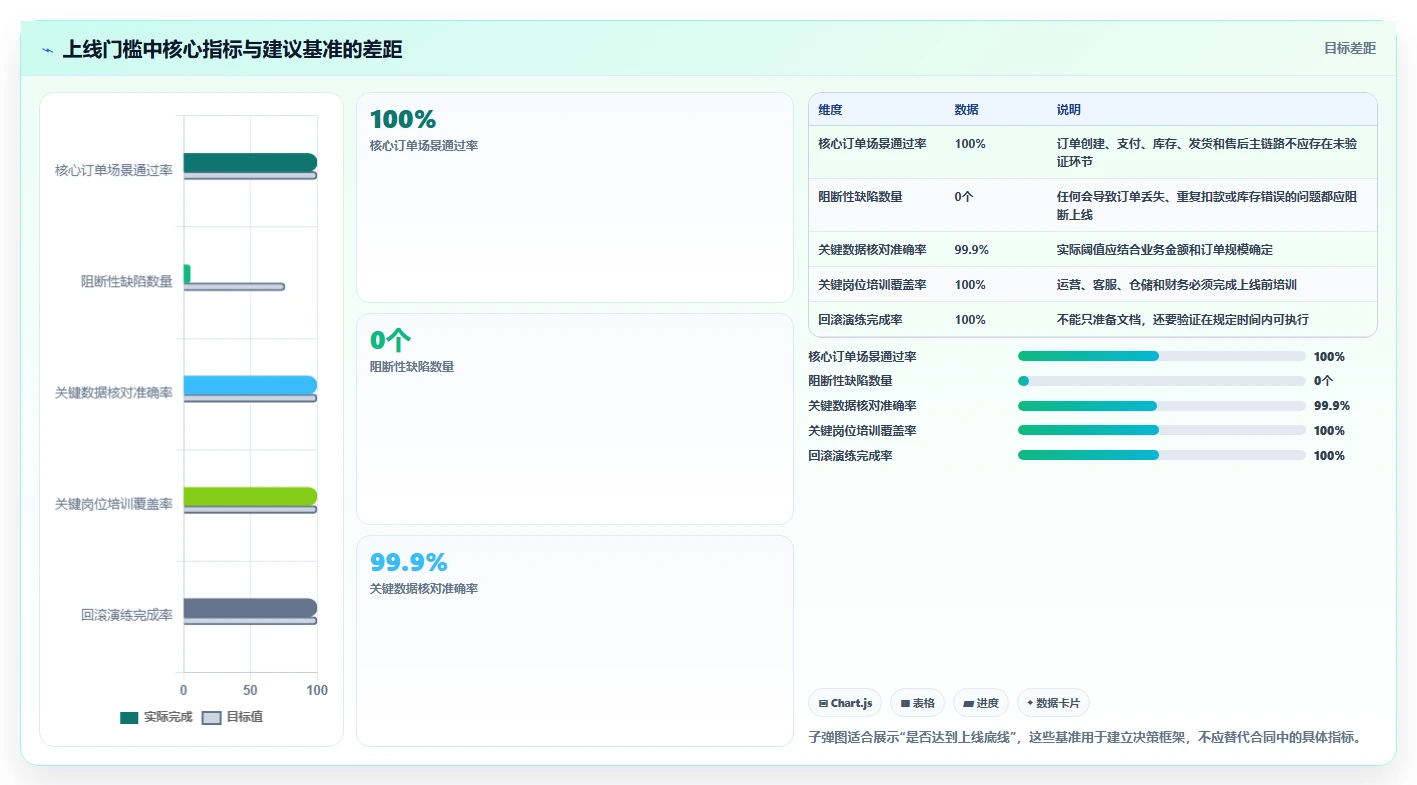1417x785 pixels.
Task: Click the 目标差距 label in the header
Action: [x=1350, y=48]
